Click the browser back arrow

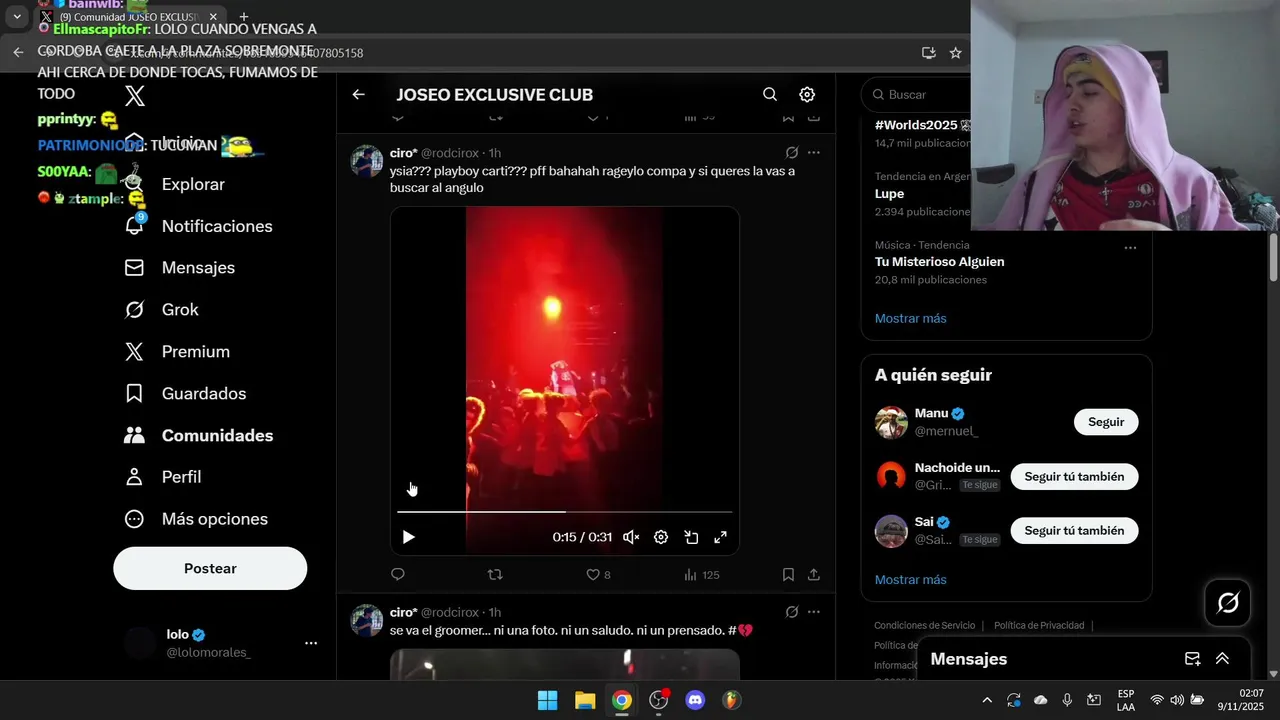click(x=18, y=53)
